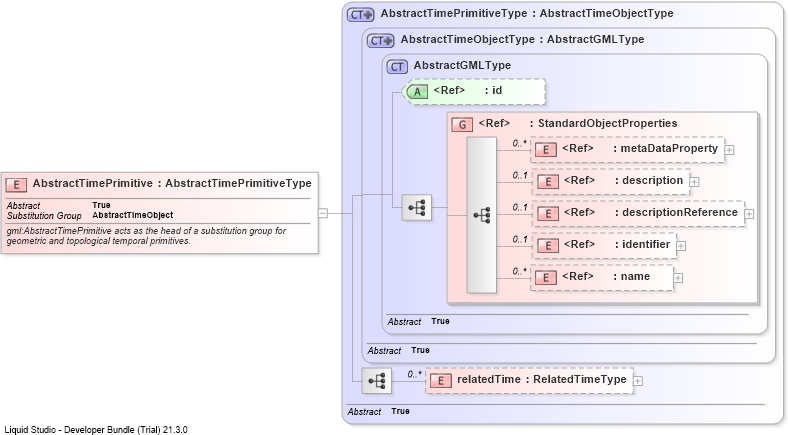The width and height of the screenshot is (788, 435).
Task: Click the E icon of AbstractTimePrimitive element
Action: [x=16, y=185]
